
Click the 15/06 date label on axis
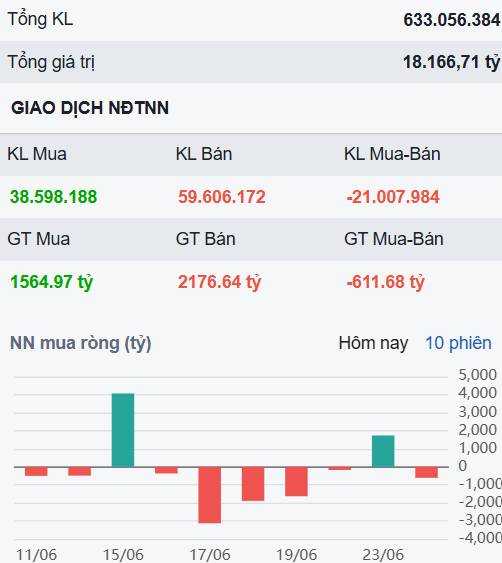pyautogui.click(x=123, y=555)
